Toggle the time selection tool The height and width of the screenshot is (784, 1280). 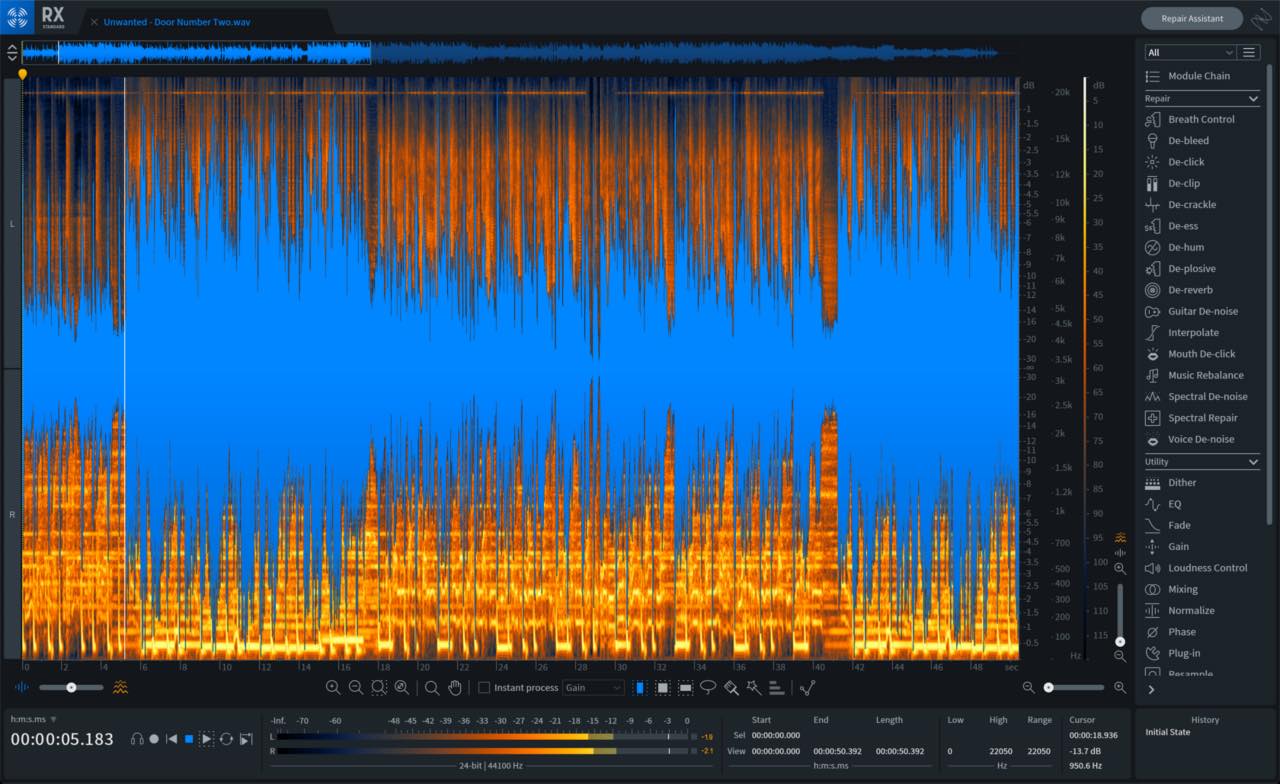640,687
